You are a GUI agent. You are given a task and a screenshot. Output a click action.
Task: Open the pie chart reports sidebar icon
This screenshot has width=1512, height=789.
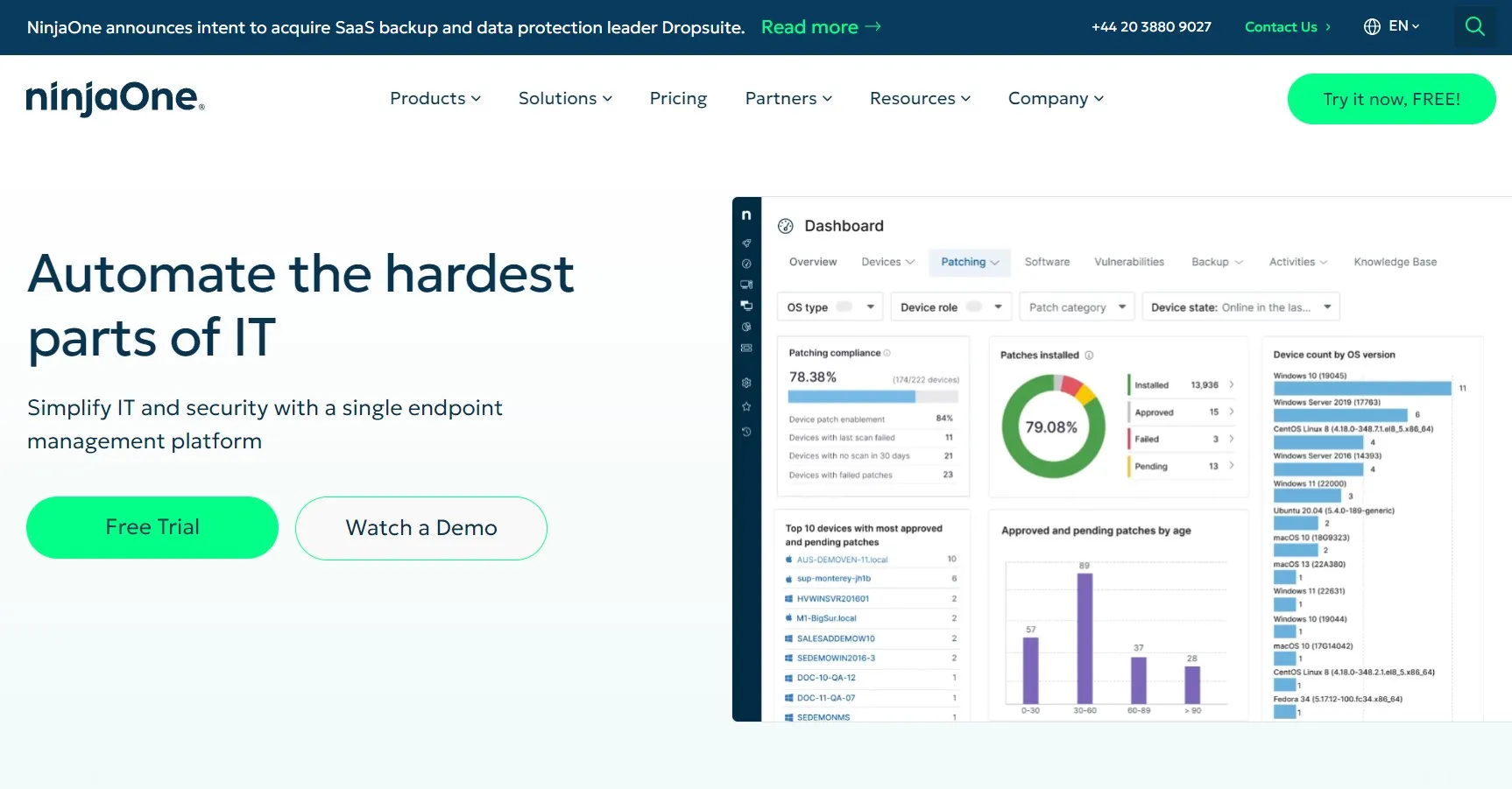click(746, 327)
